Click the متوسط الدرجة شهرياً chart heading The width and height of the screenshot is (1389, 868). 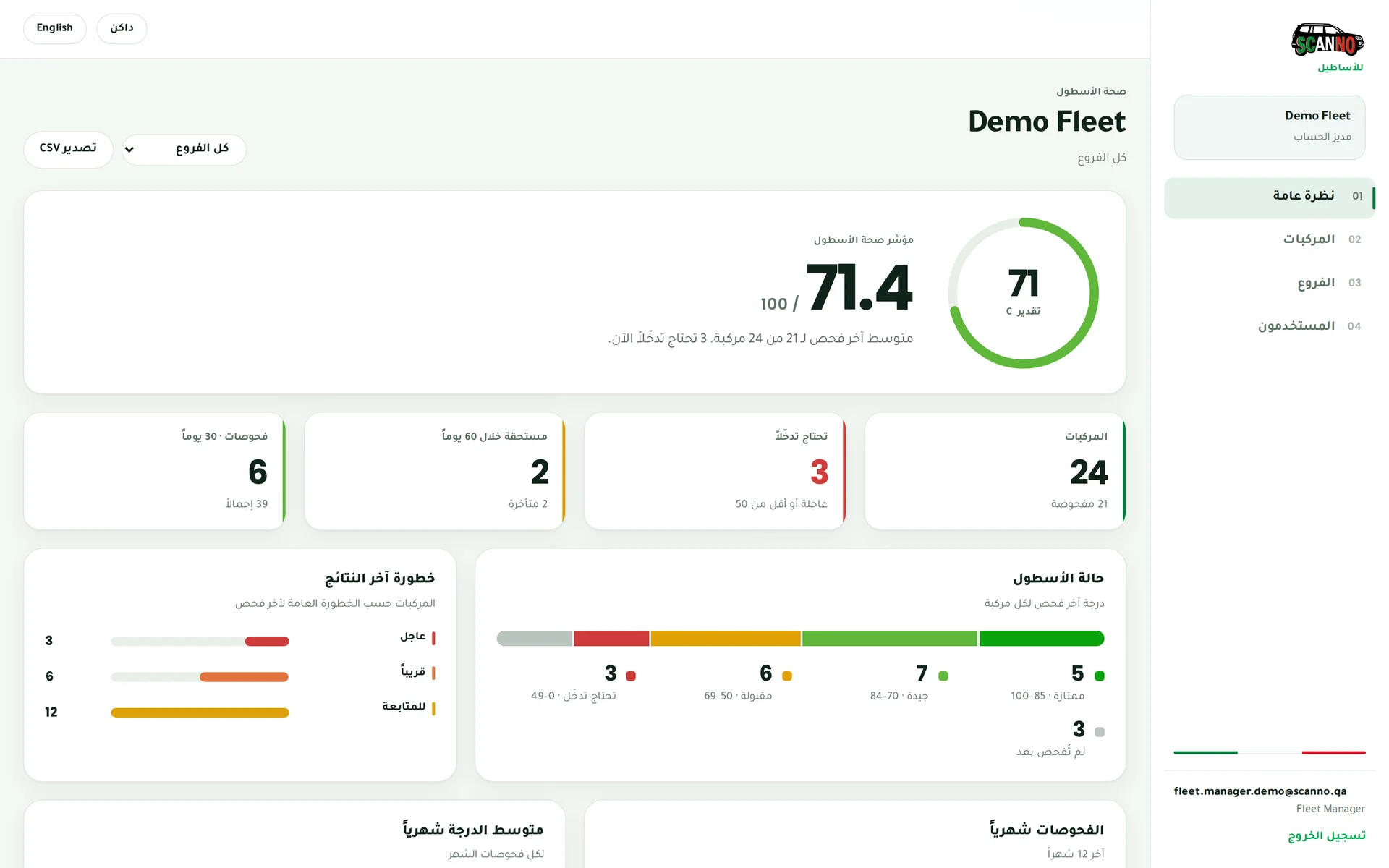473,830
